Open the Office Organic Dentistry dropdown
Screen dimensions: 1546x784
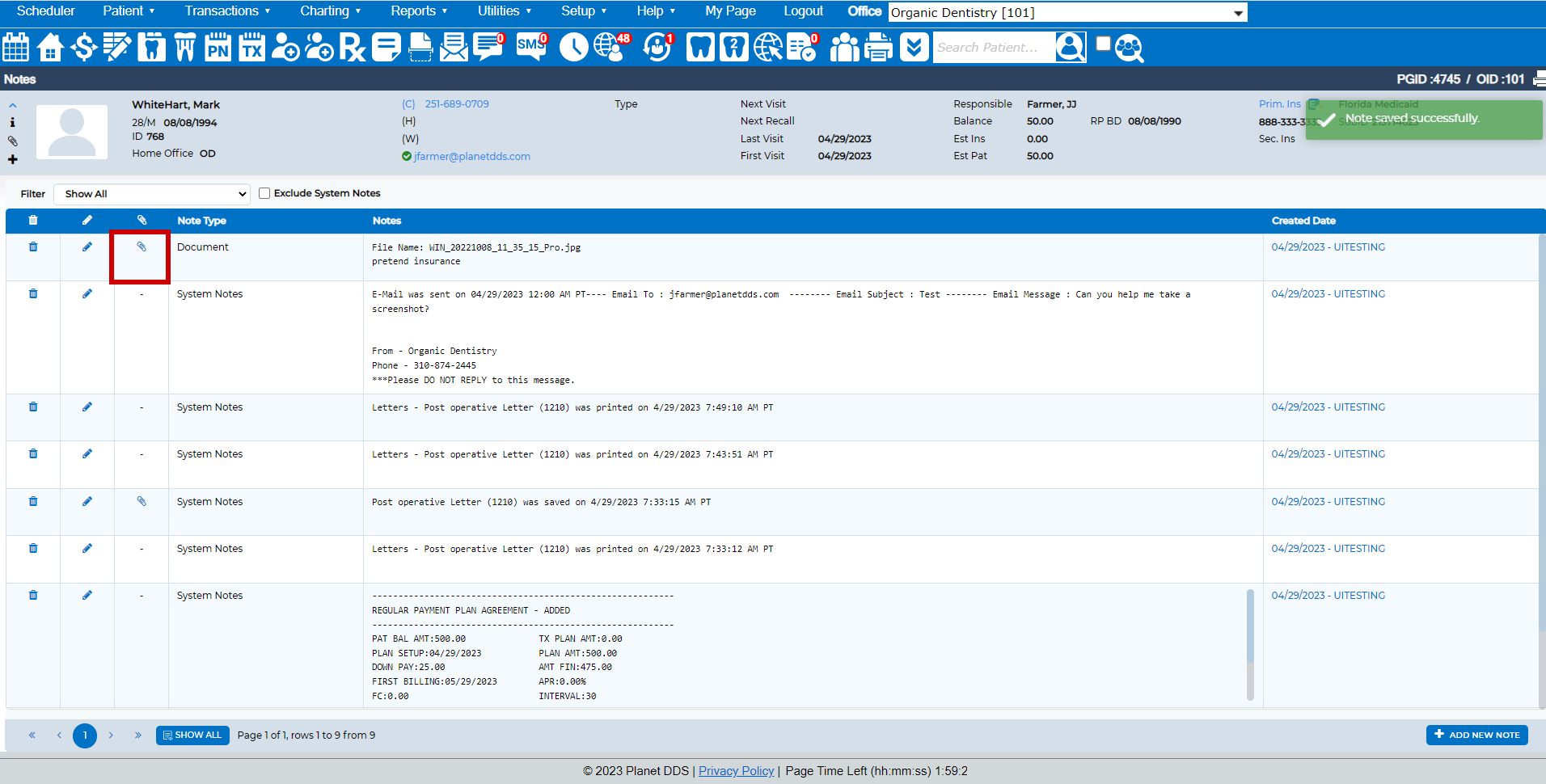1067,12
